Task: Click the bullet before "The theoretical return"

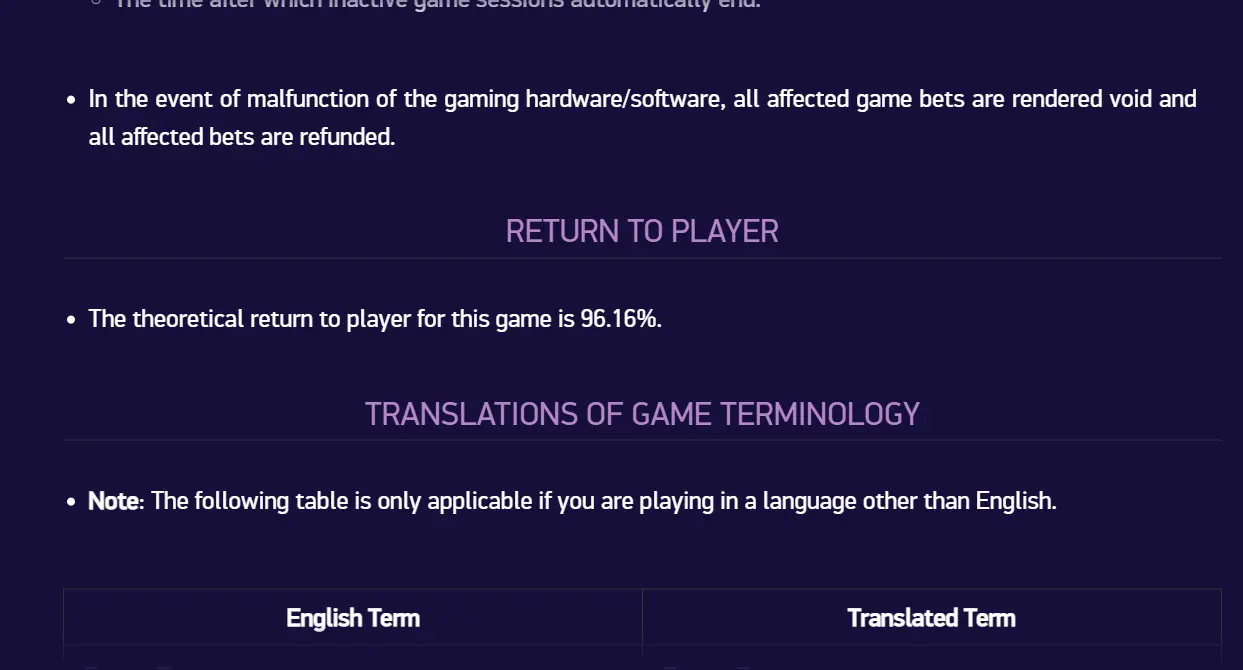Action: coord(71,320)
